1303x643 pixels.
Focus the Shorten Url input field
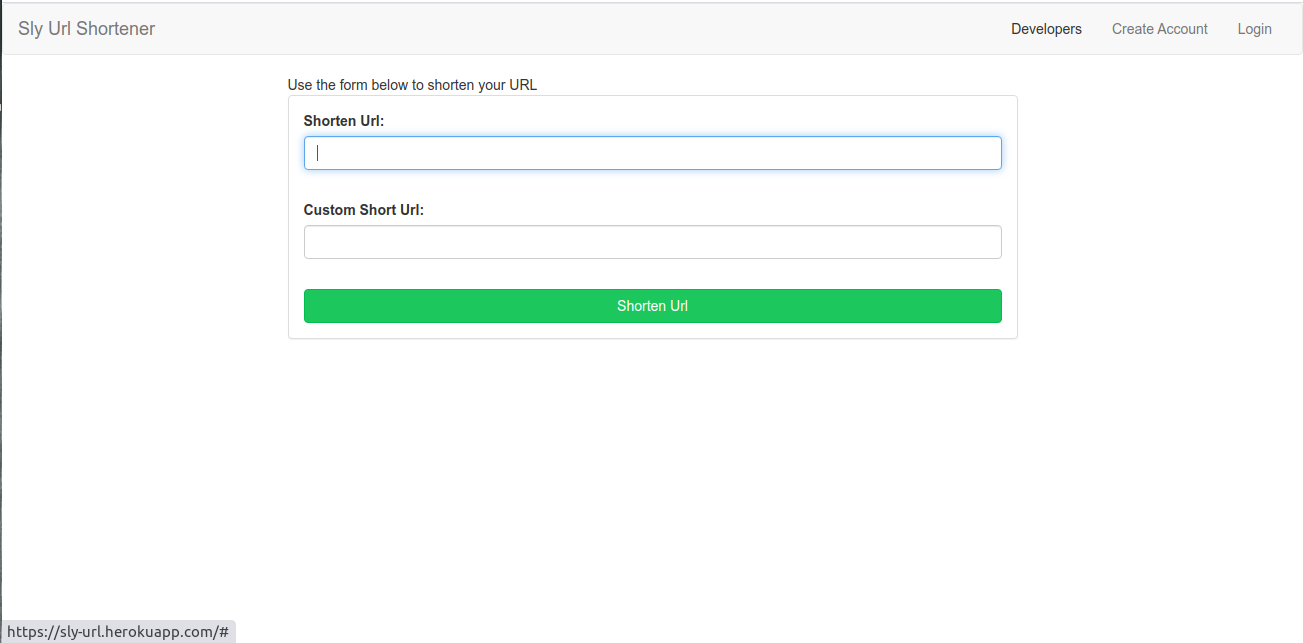click(652, 153)
